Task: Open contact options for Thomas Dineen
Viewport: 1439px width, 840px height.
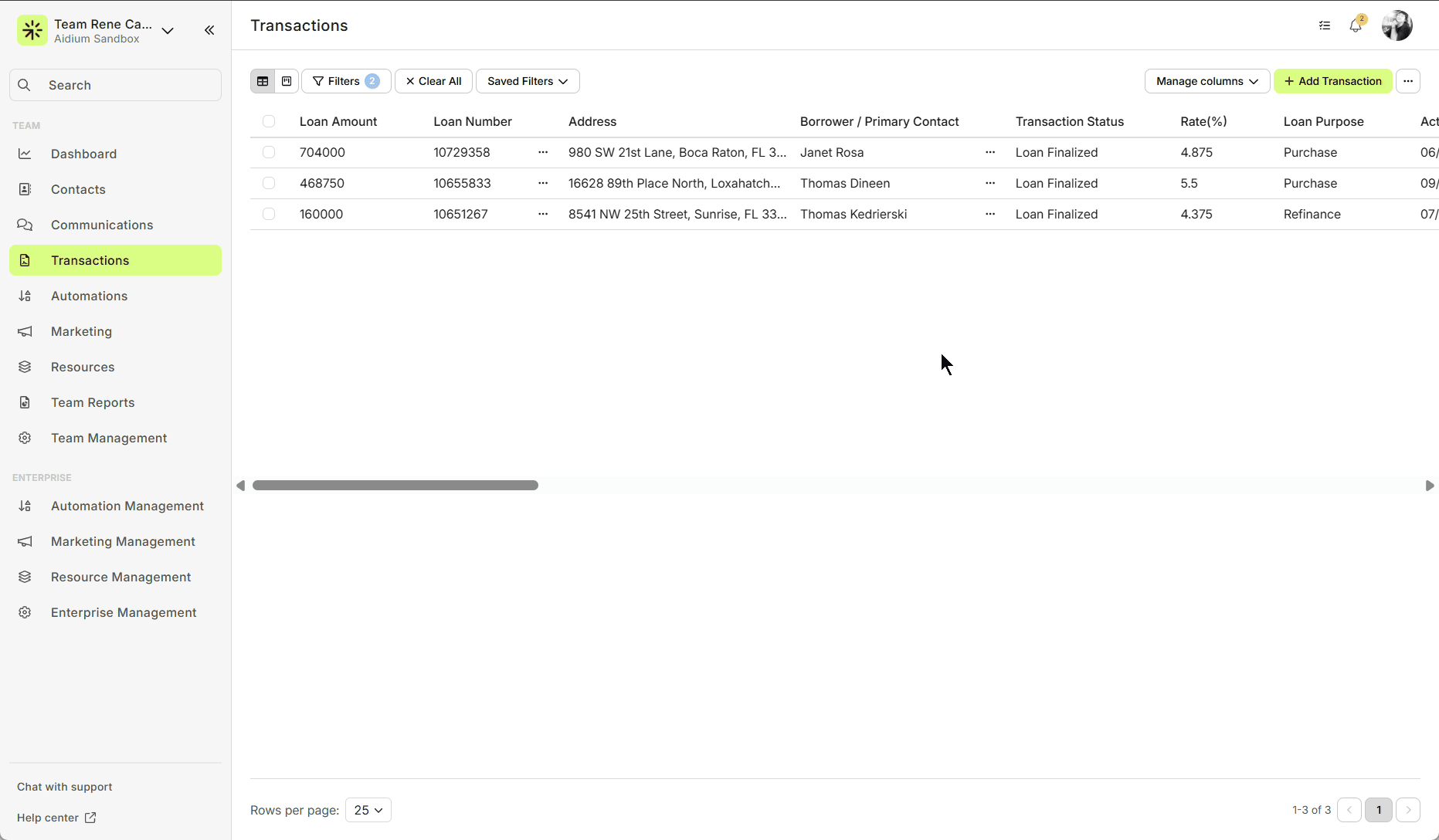Action: click(x=990, y=183)
